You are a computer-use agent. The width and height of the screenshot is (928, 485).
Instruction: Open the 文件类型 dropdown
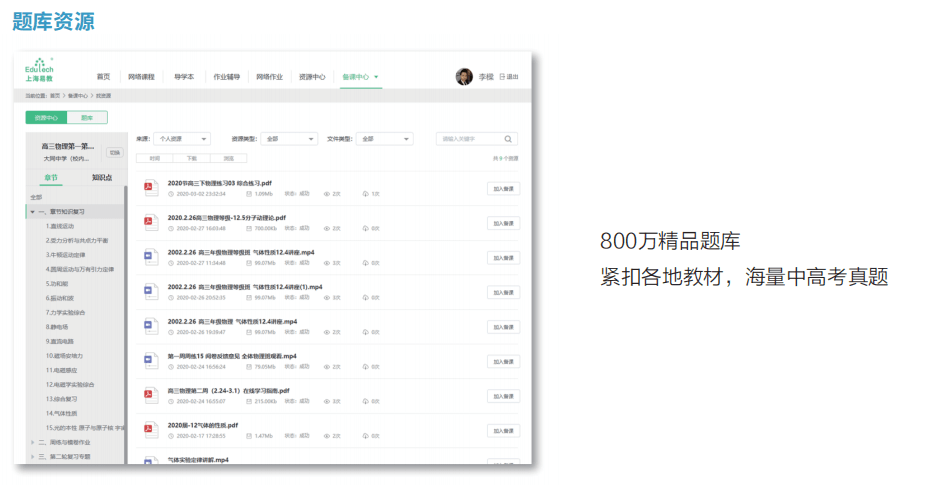[384, 139]
